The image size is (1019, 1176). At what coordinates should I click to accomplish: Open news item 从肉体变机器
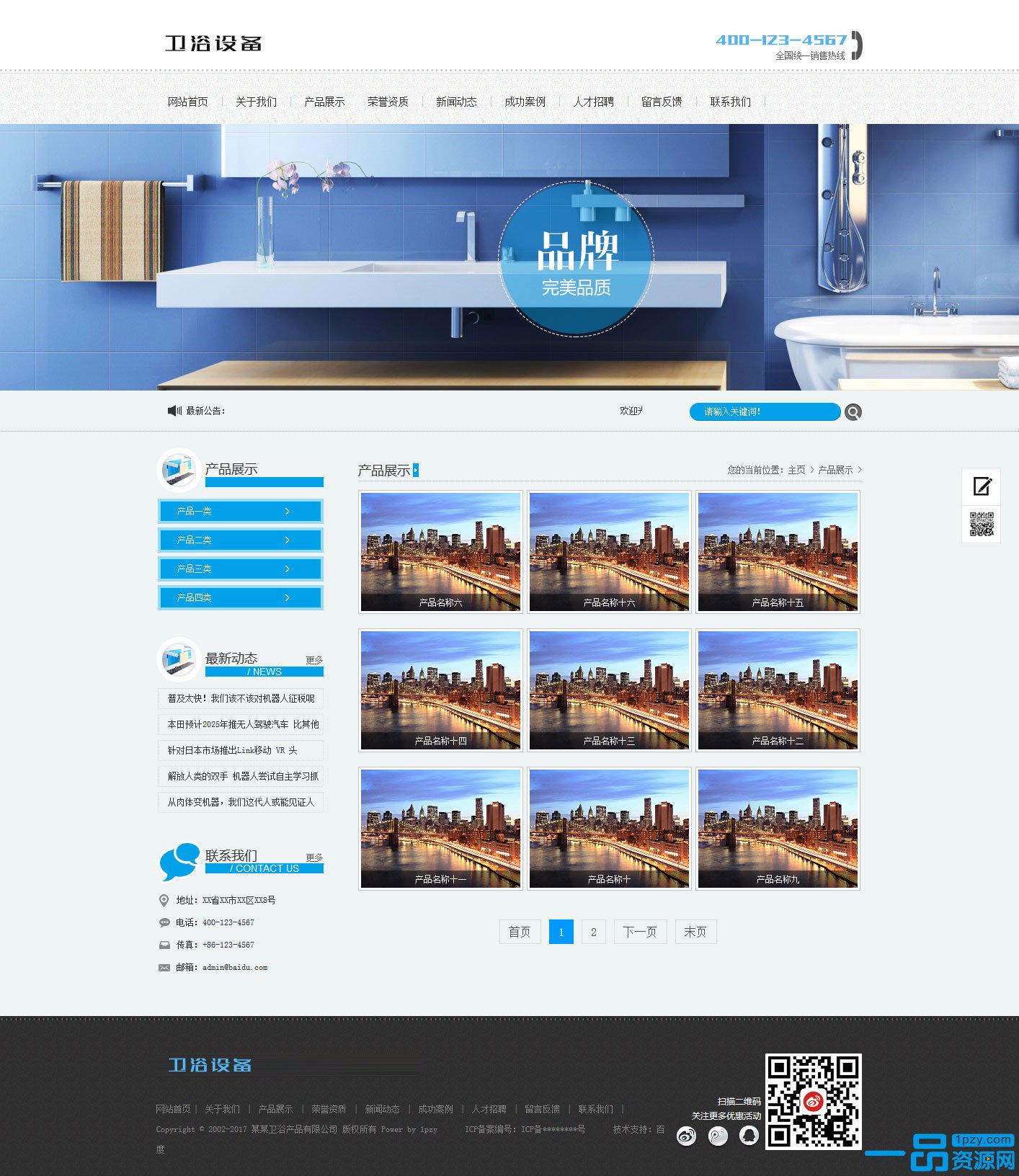coord(241,802)
